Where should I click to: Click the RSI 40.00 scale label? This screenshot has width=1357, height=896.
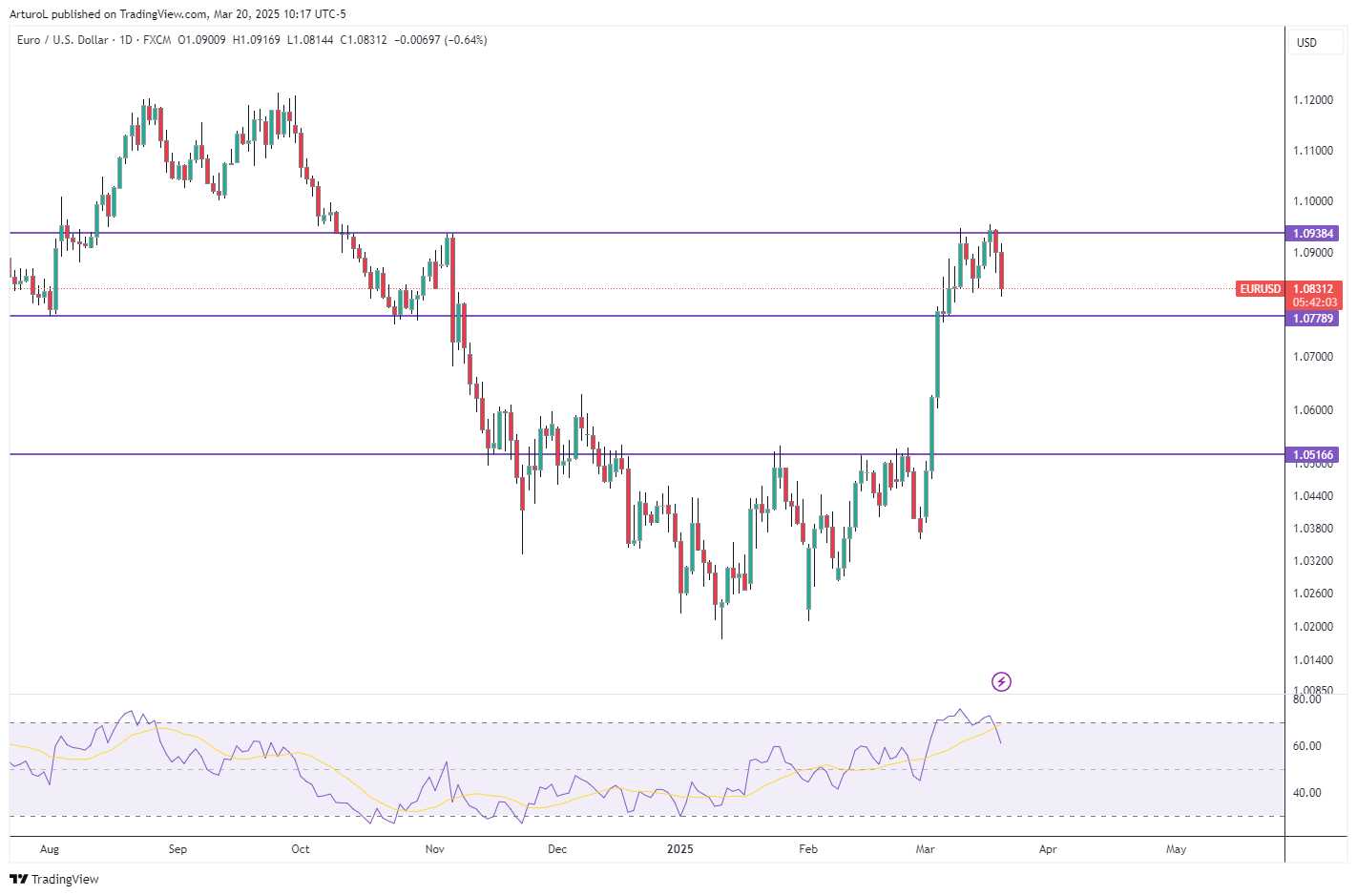[1307, 793]
